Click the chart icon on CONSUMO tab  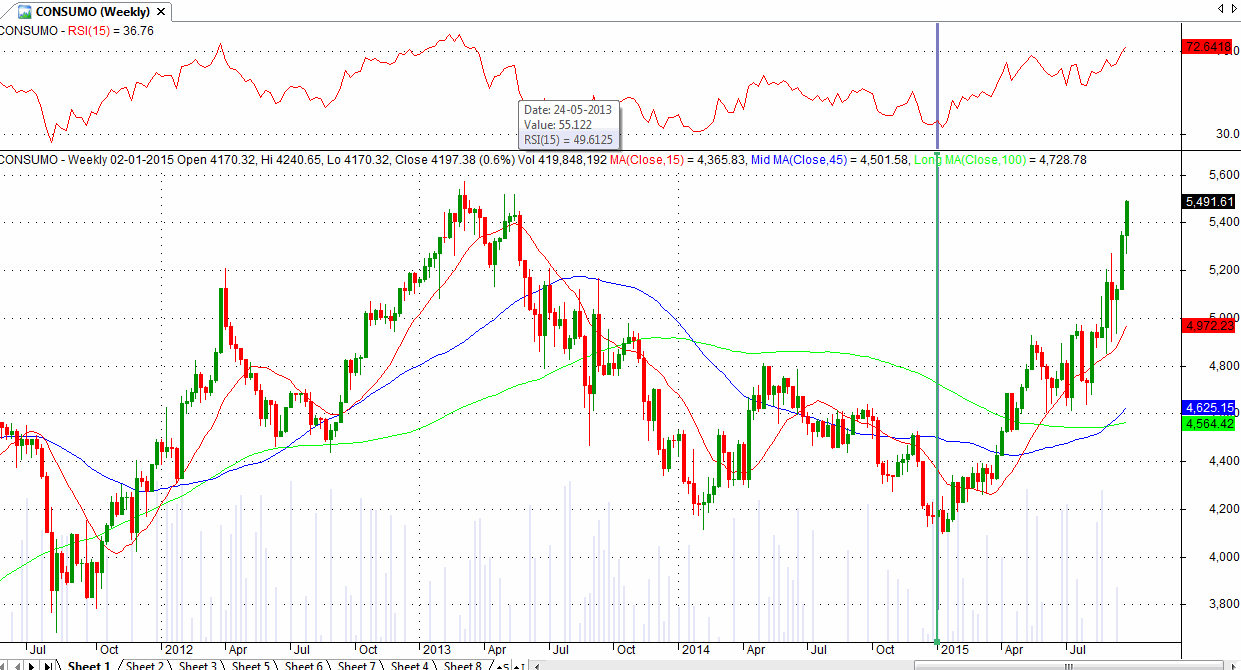point(24,12)
